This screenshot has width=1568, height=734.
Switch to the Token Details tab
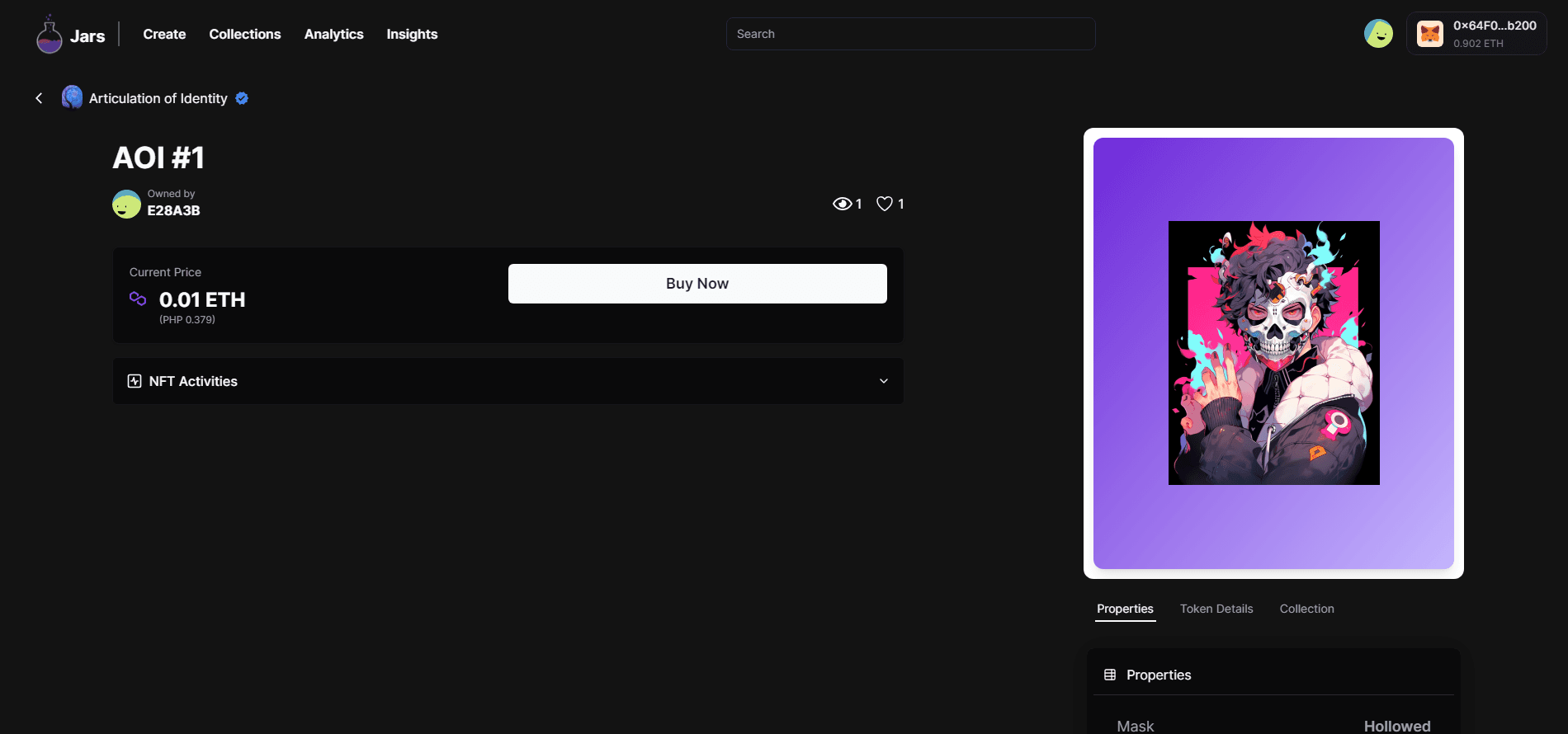1216,609
